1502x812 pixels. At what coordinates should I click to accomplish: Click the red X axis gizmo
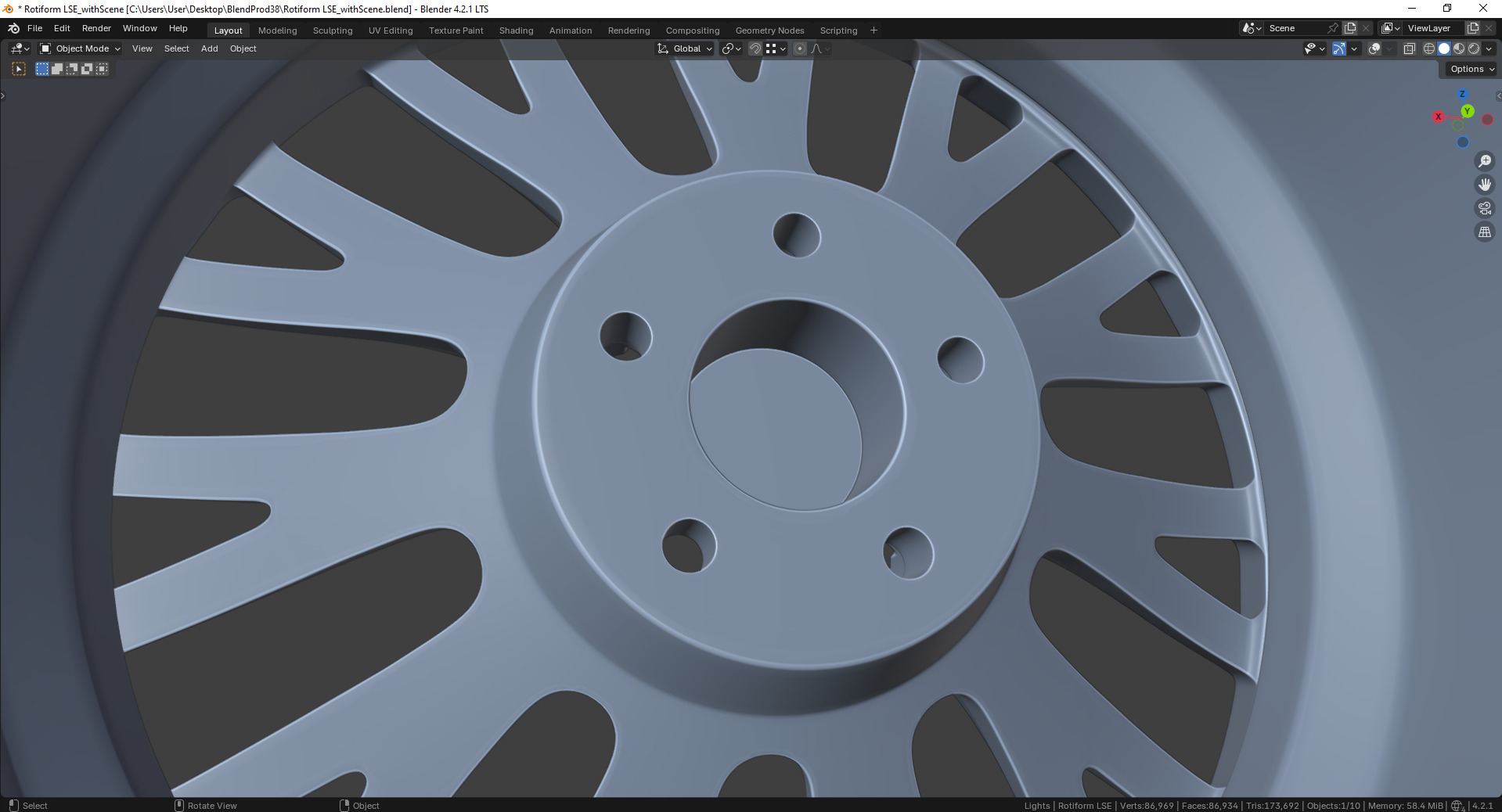click(1438, 117)
